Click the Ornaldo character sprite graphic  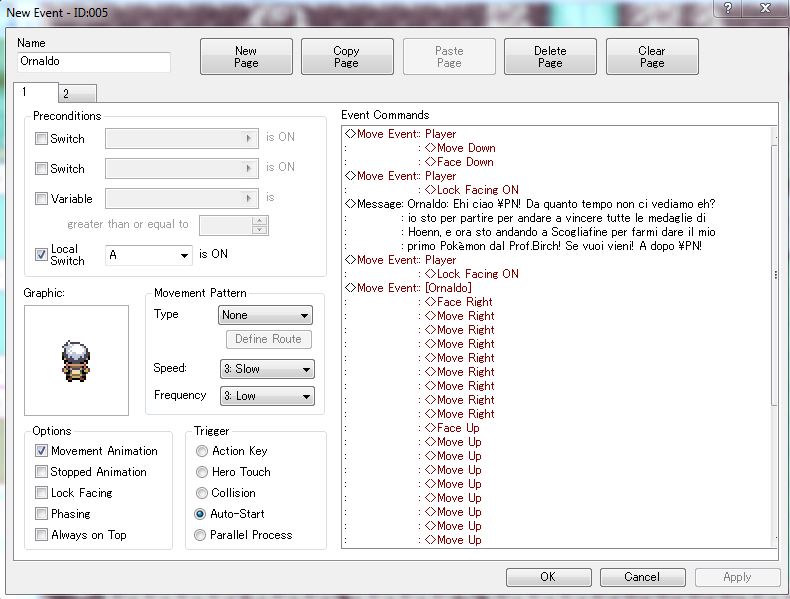click(76, 360)
